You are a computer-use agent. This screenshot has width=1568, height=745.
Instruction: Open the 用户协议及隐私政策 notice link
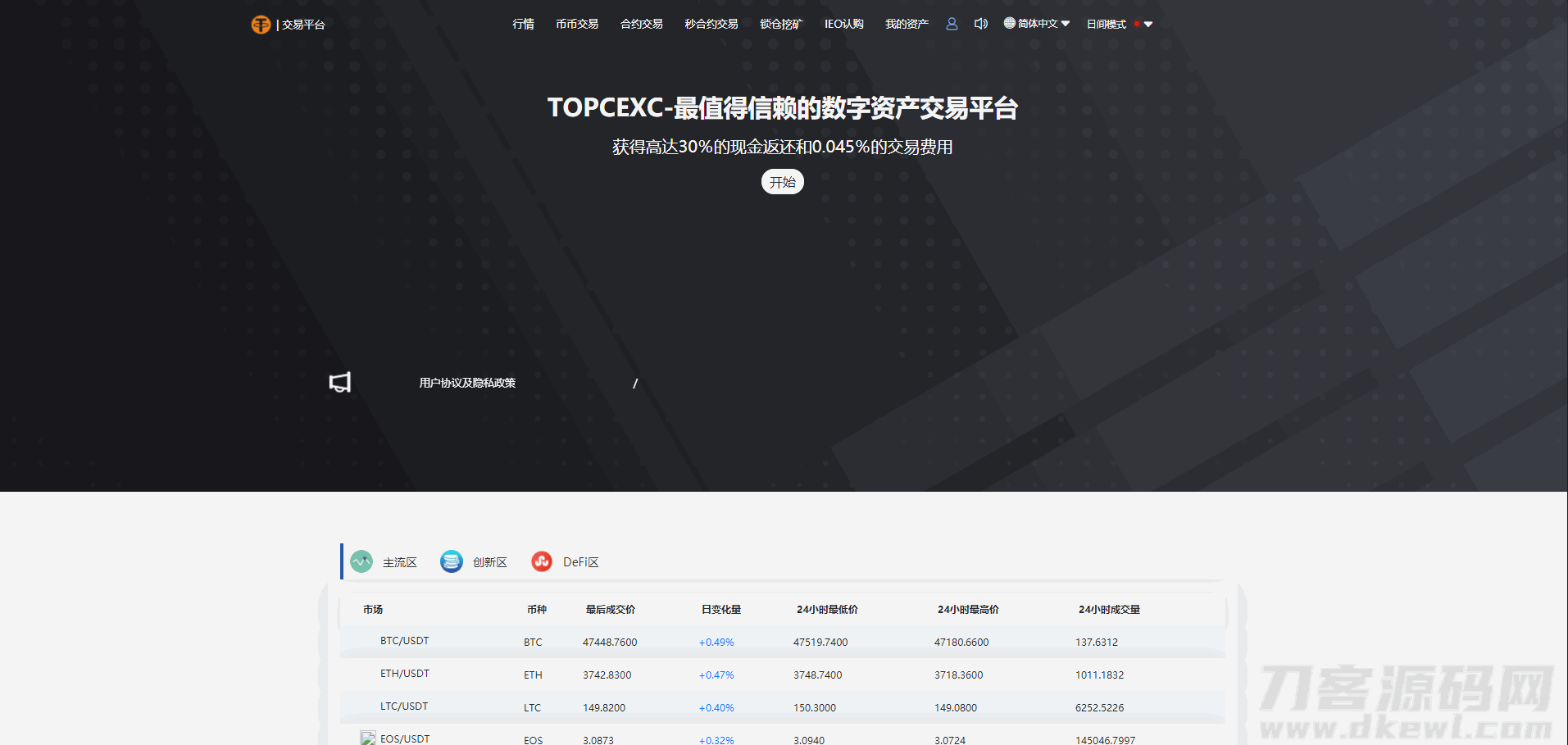click(x=467, y=383)
